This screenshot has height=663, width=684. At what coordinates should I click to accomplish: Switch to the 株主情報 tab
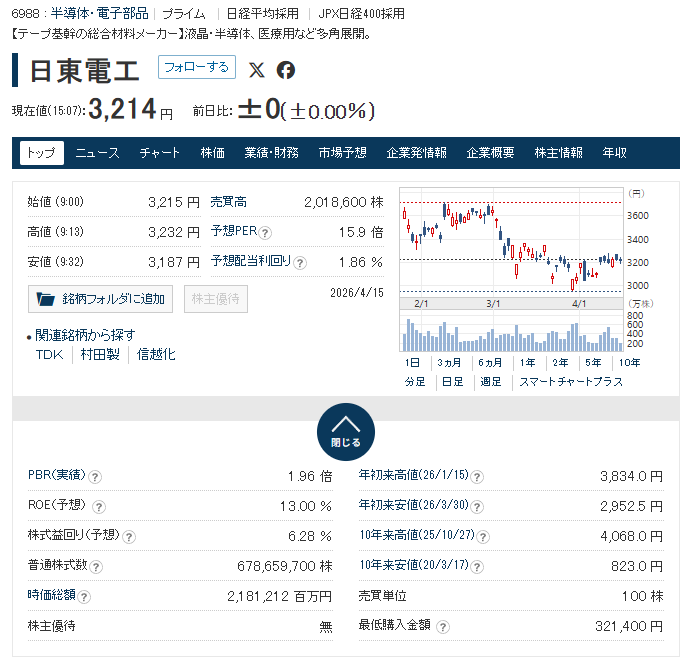[x=558, y=153]
